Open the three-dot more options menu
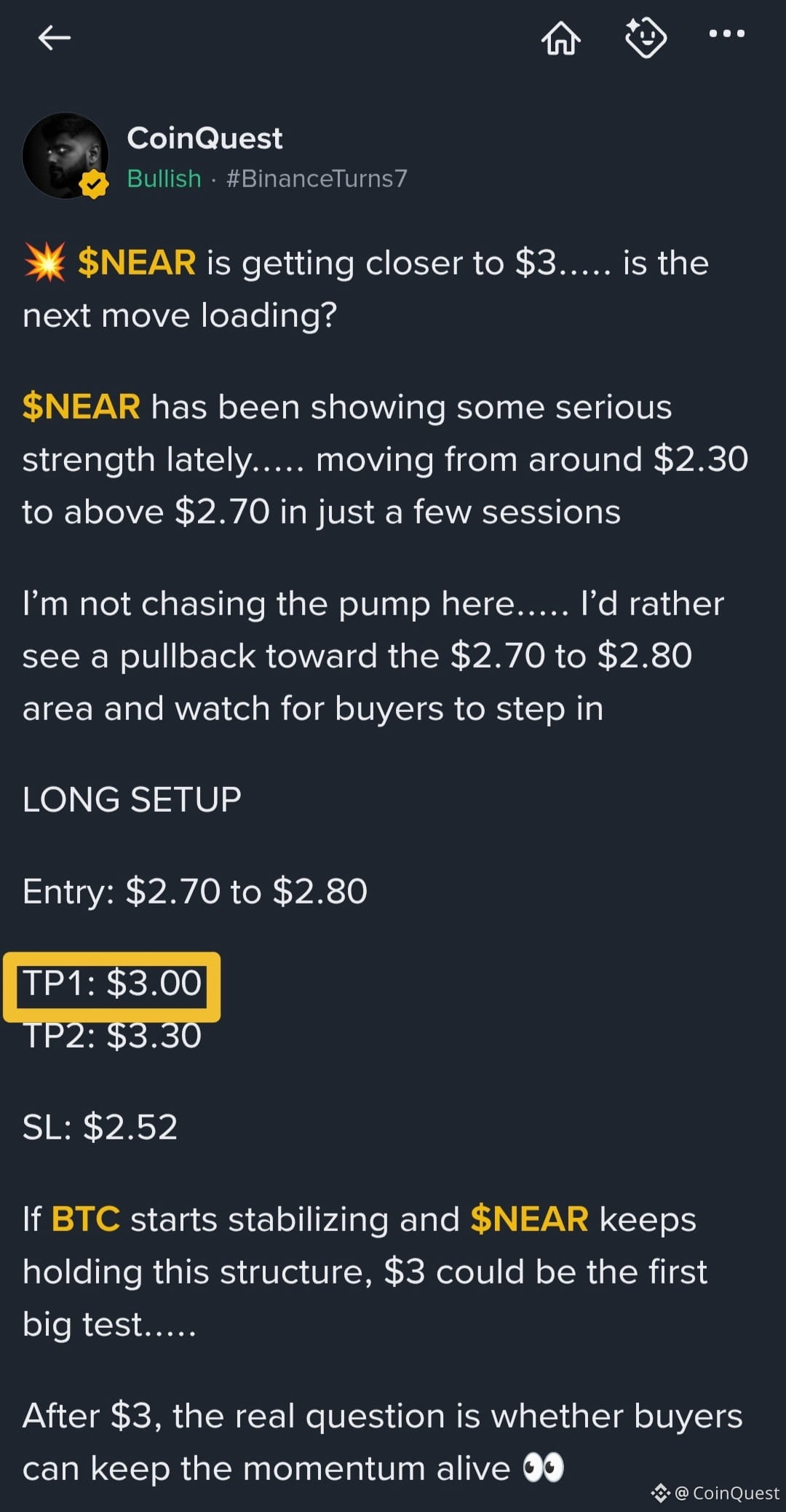786x1512 pixels. pos(726,33)
